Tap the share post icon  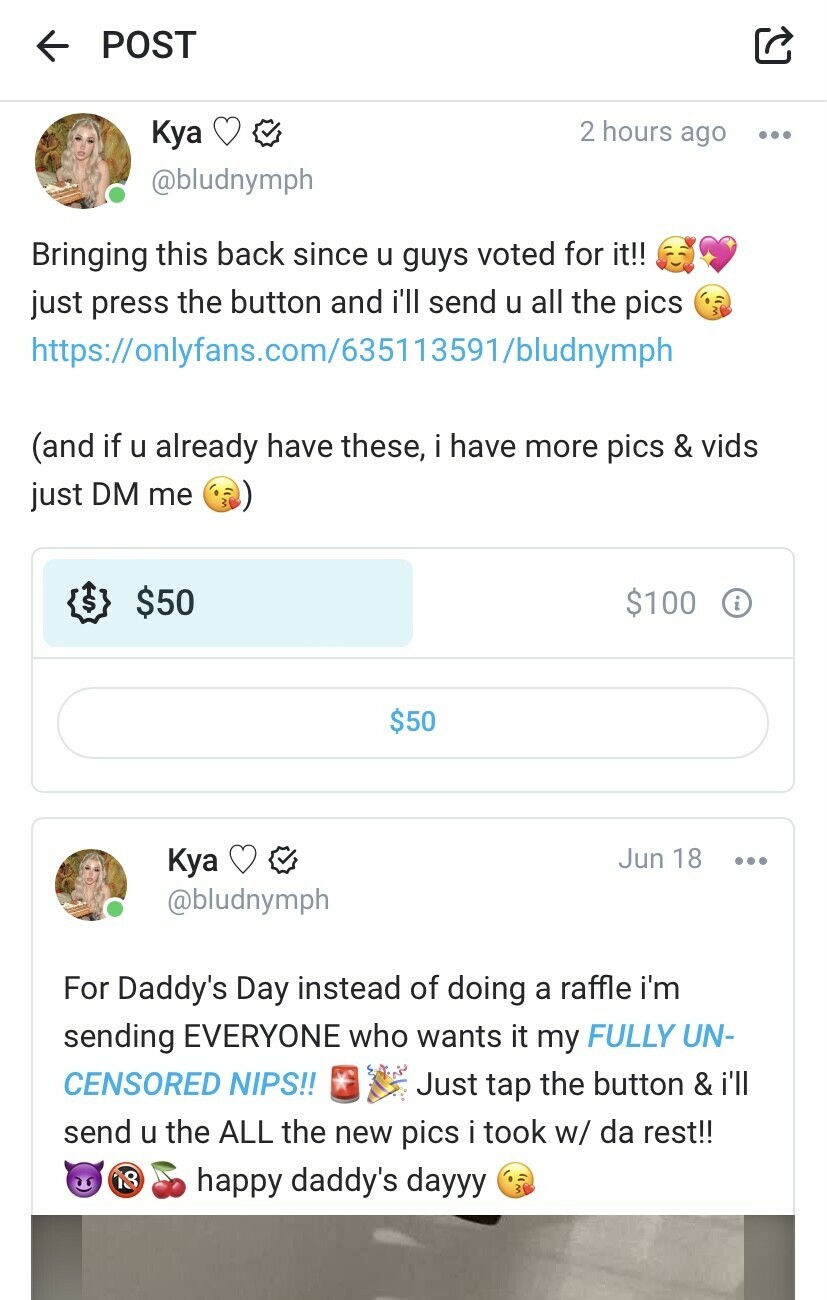coord(773,45)
